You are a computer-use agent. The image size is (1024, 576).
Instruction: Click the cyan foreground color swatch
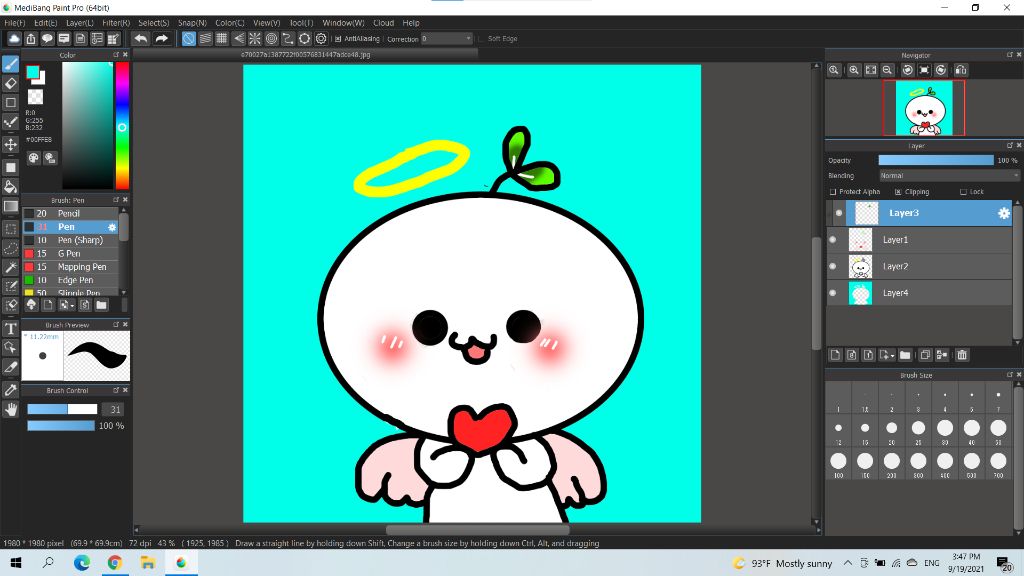(x=32, y=72)
